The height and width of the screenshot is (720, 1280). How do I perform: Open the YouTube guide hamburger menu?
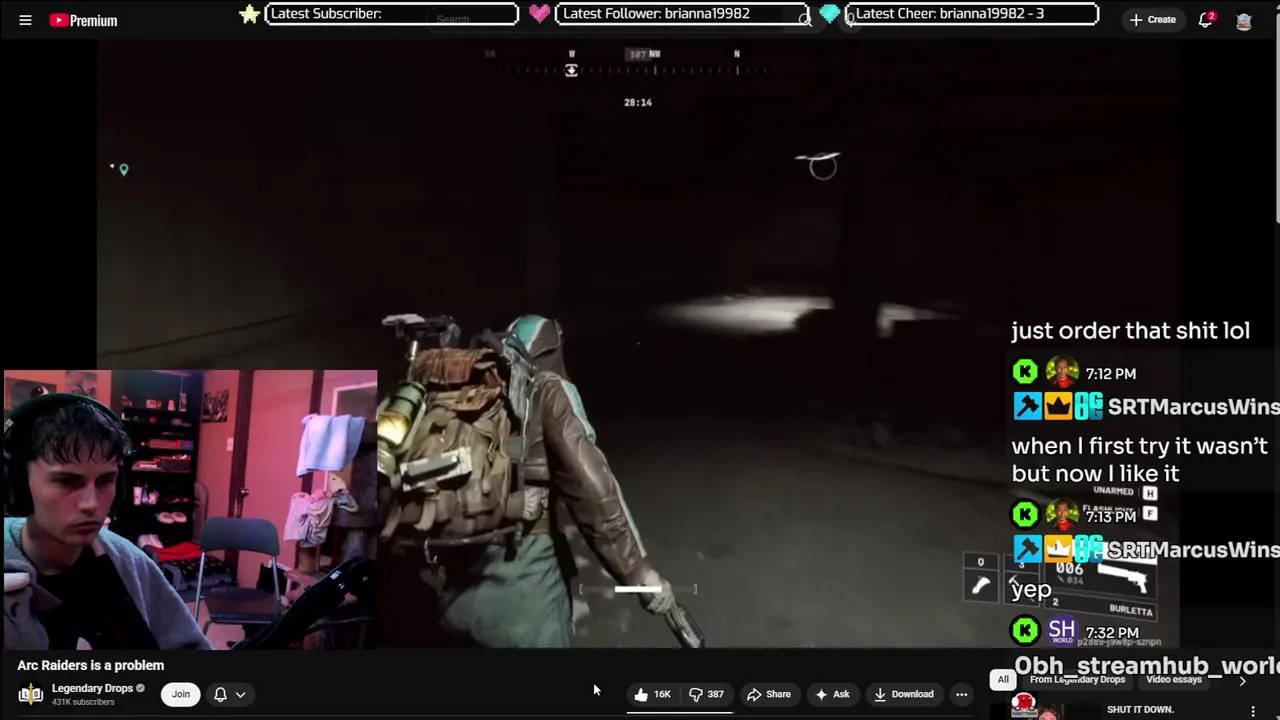coord(25,20)
